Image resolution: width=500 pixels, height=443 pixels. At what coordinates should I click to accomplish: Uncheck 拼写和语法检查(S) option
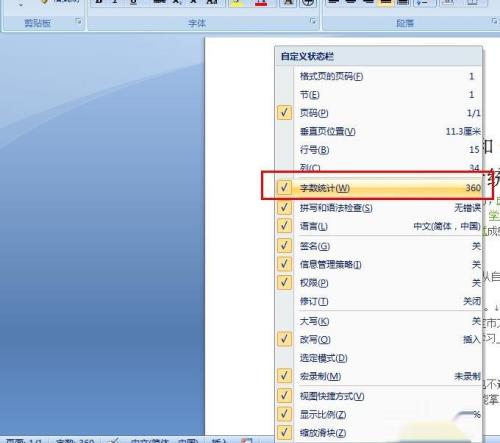pos(379,208)
